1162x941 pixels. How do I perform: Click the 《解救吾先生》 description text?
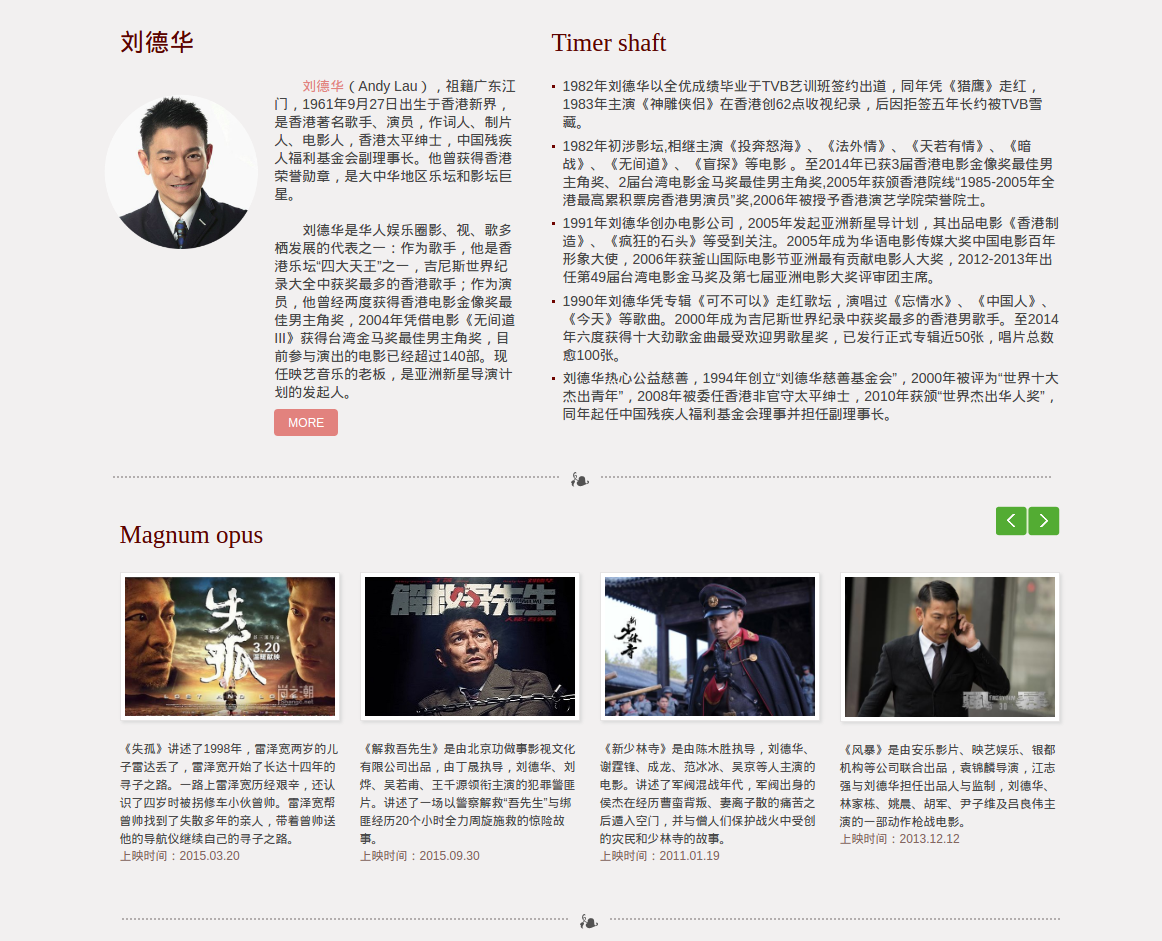[469, 794]
